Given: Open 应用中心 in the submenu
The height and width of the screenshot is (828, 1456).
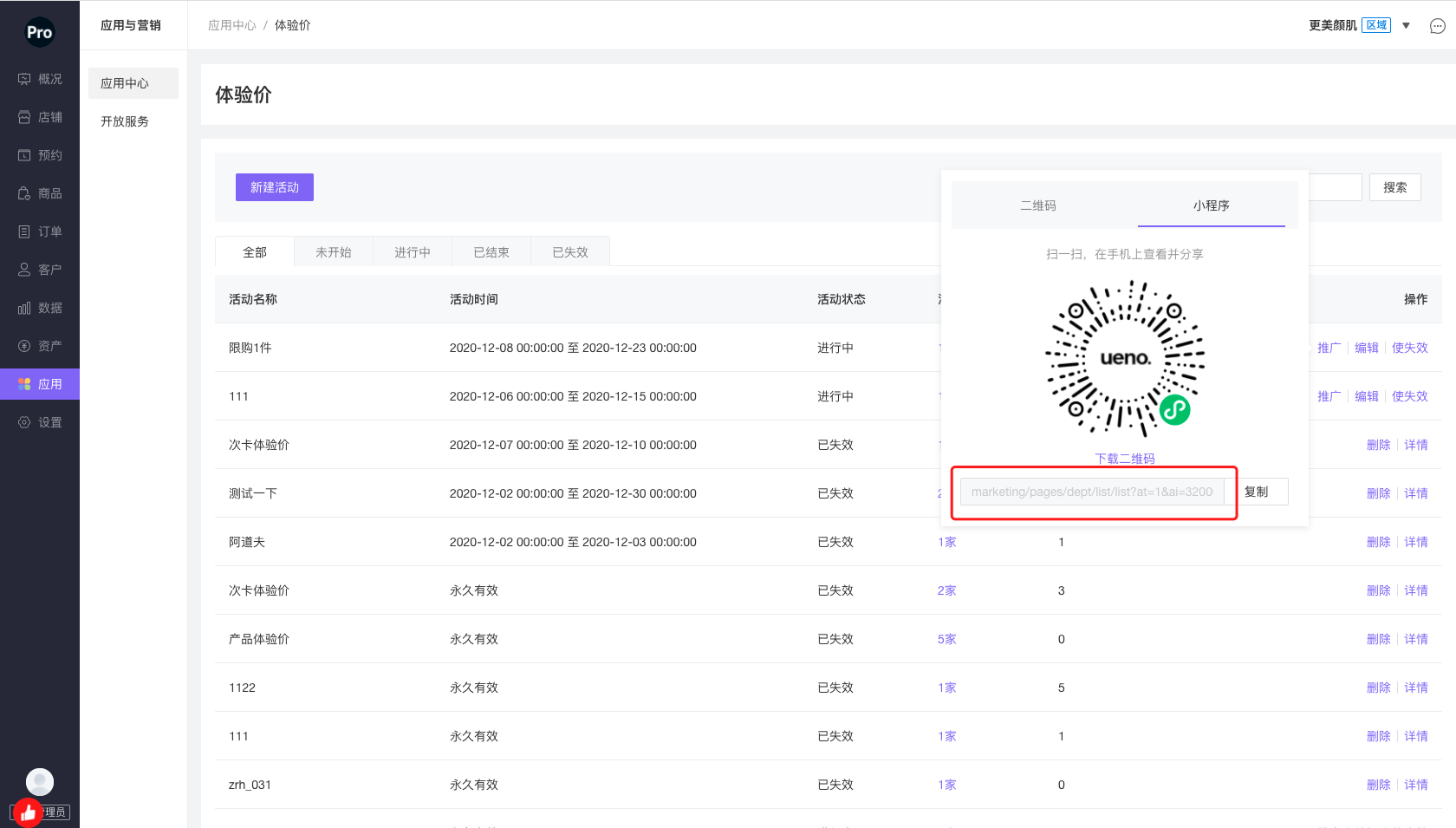Looking at the screenshot, I should 133,83.
